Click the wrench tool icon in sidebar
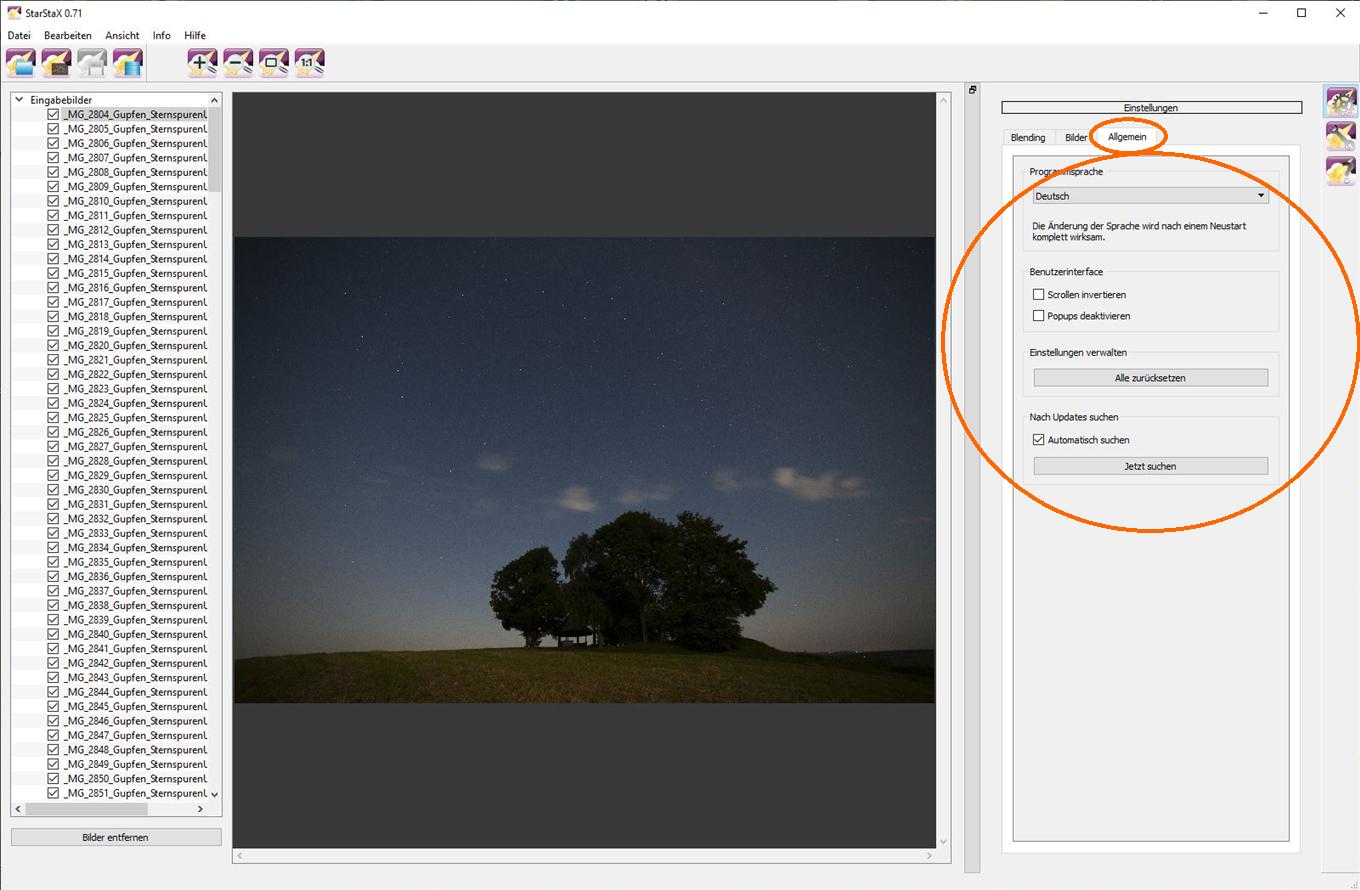The width and height of the screenshot is (1360, 890). coord(1341,137)
